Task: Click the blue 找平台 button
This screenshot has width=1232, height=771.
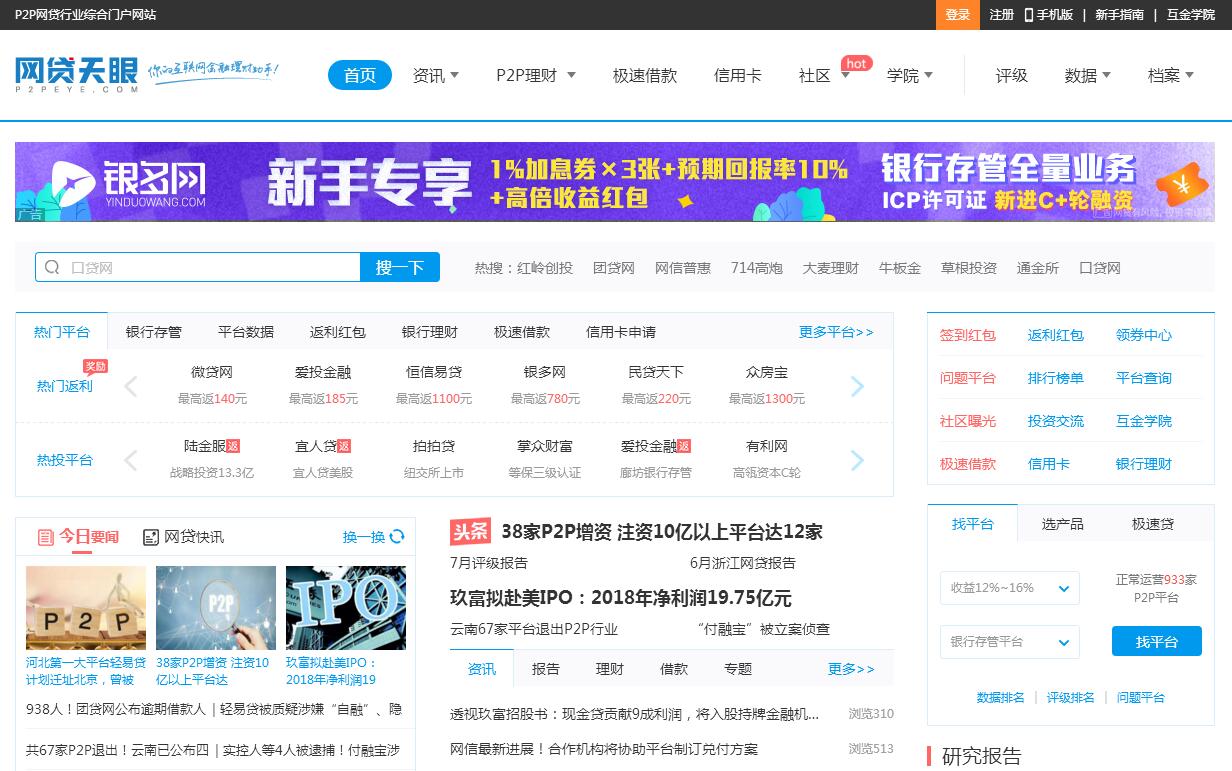Action: (1156, 642)
